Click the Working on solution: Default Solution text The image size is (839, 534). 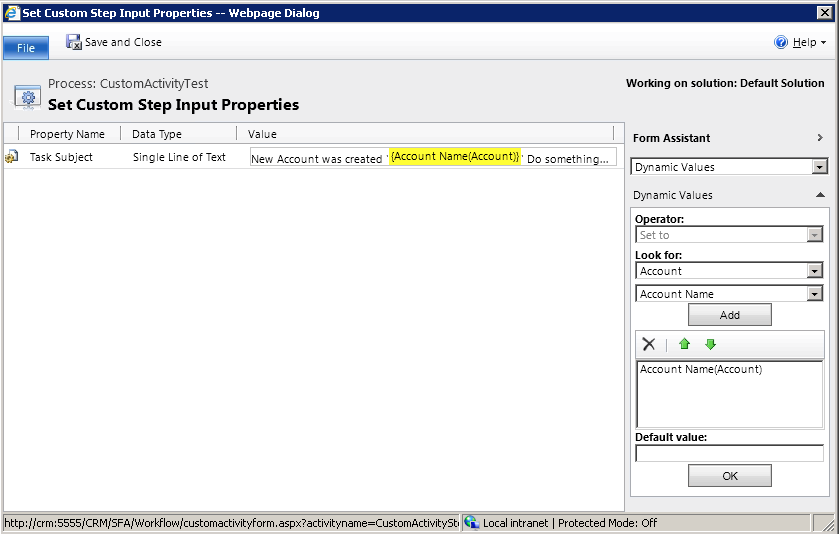tap(725, 83)
